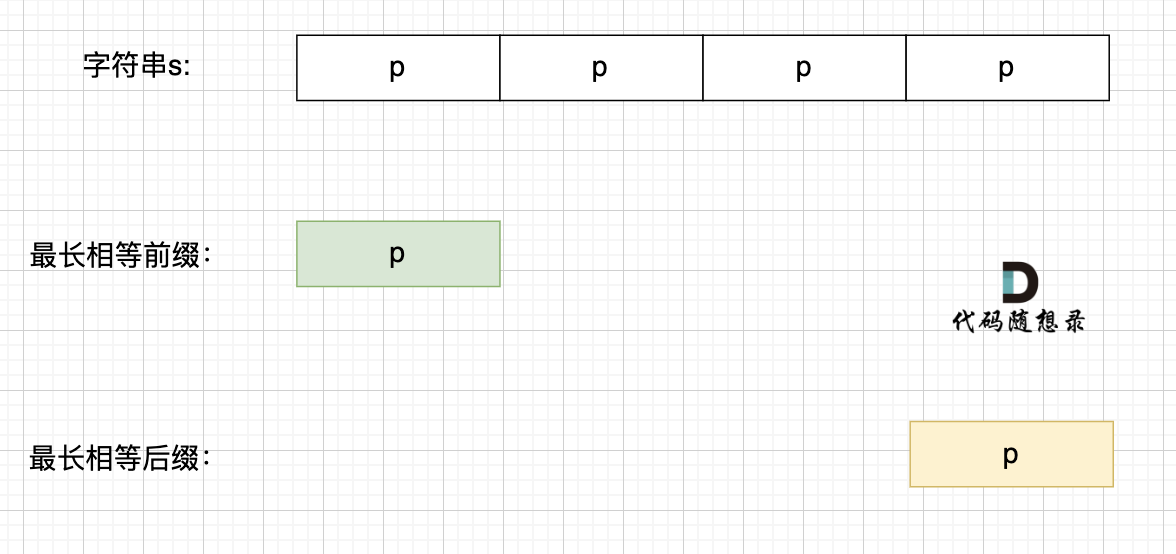
Task: Click divider between second and third cells
Action: pos(703,67)
